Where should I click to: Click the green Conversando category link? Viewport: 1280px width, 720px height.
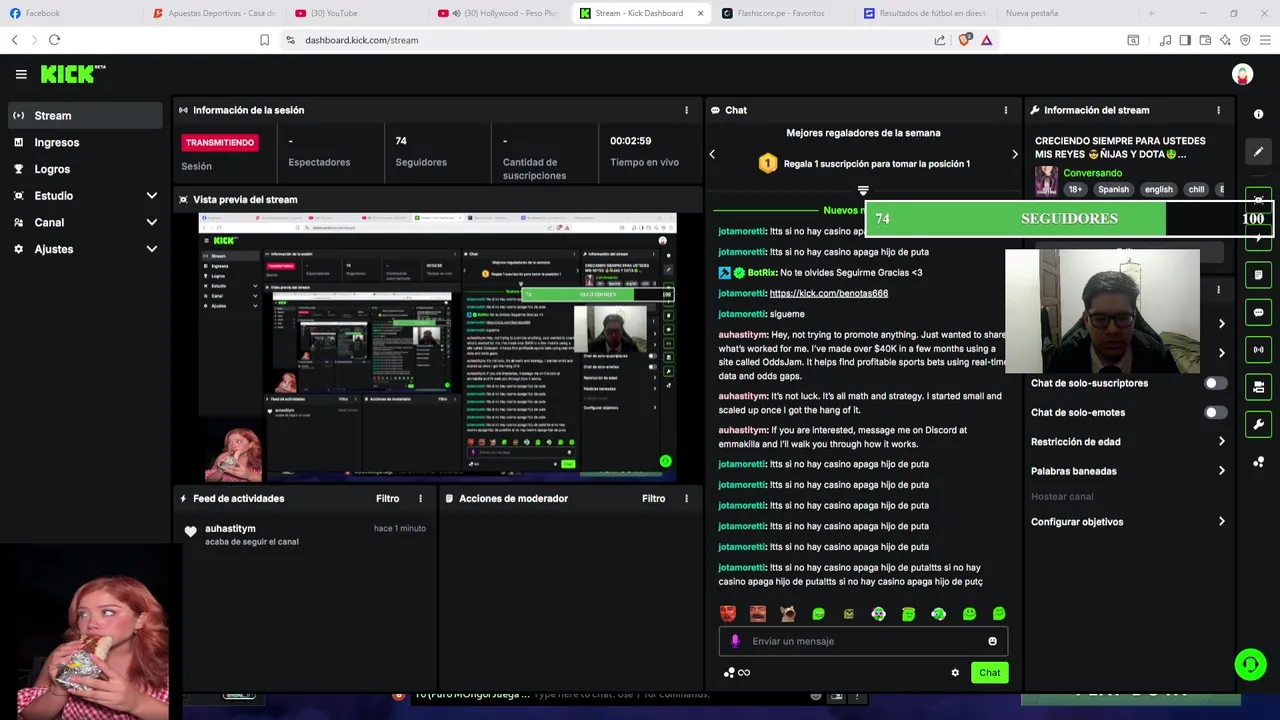[x=1092, y=173]
